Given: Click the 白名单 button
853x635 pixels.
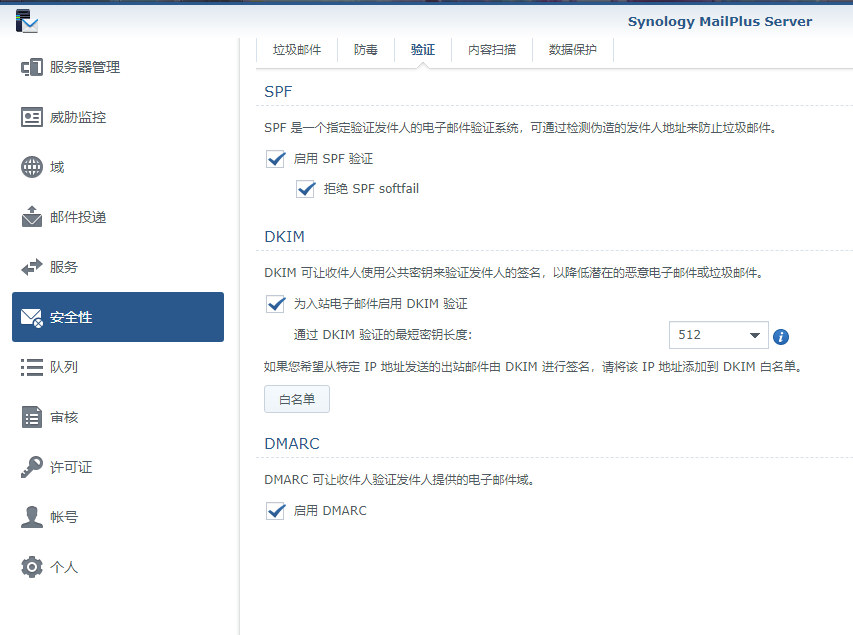Looking at the screenshot, I should tap(297, 400).
